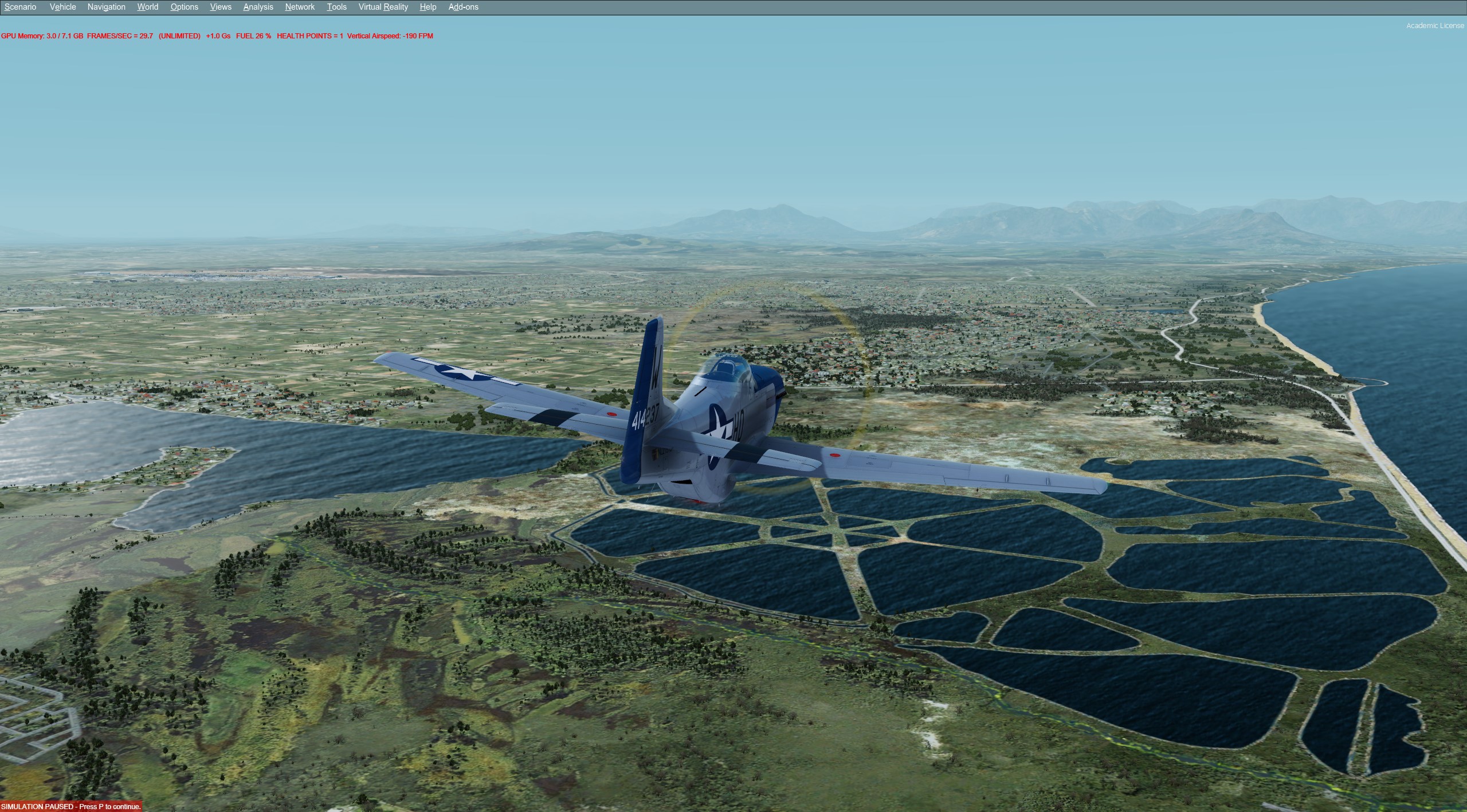Click the 'Vertical Airspeed: -190 FPM' readout
Viewport: 1467px width, 812px height.
point(390,36)
